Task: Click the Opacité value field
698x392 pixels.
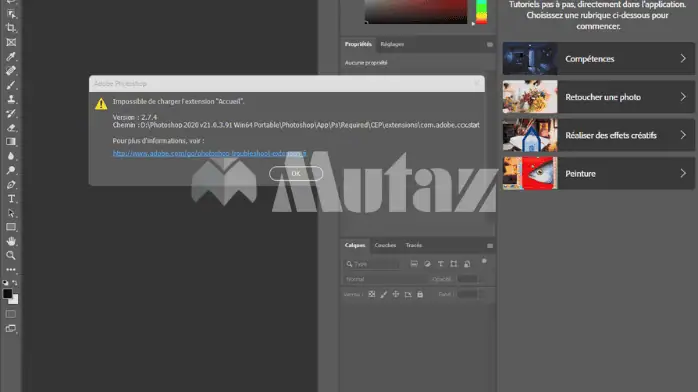Action: pyautogui.click(x=468, y=279)
